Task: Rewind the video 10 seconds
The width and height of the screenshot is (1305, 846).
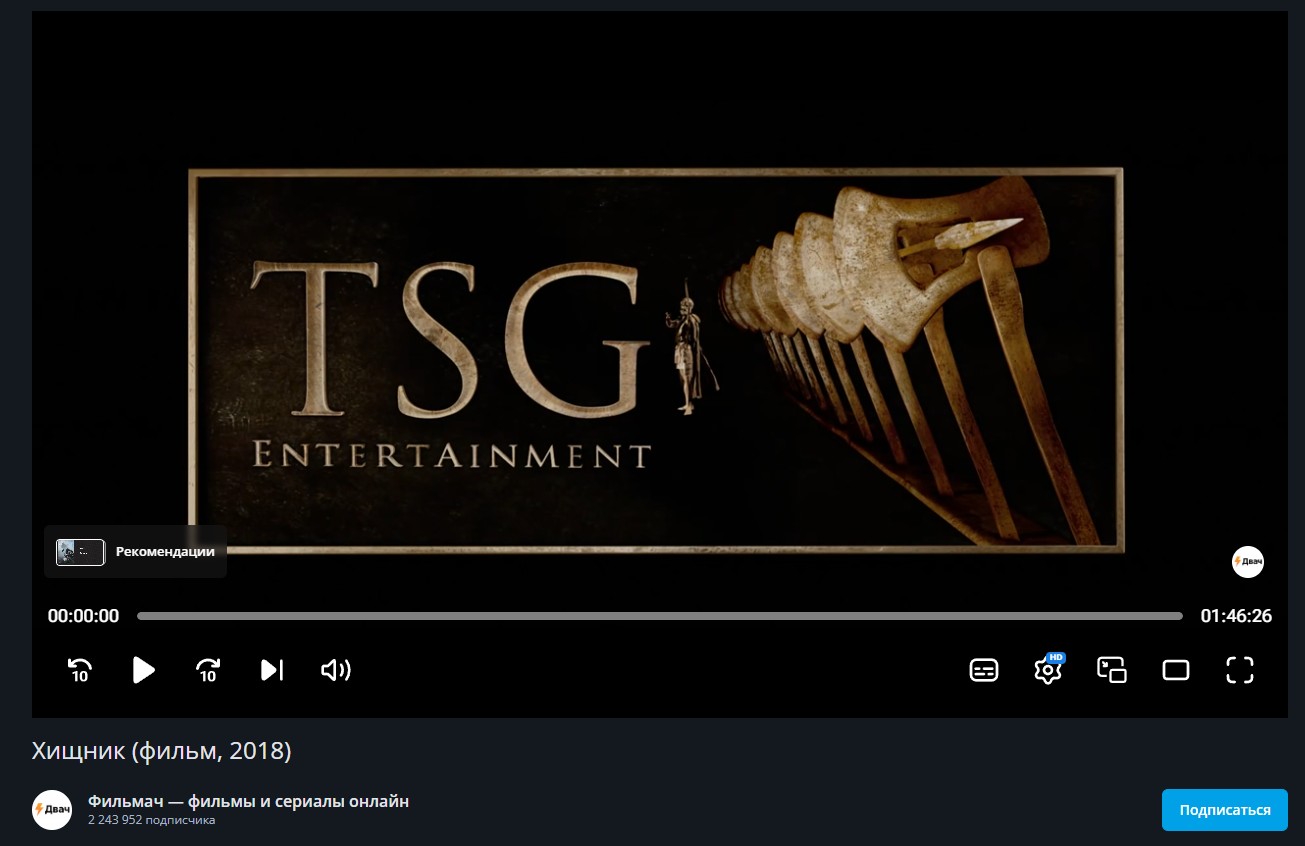Action: 80,670
